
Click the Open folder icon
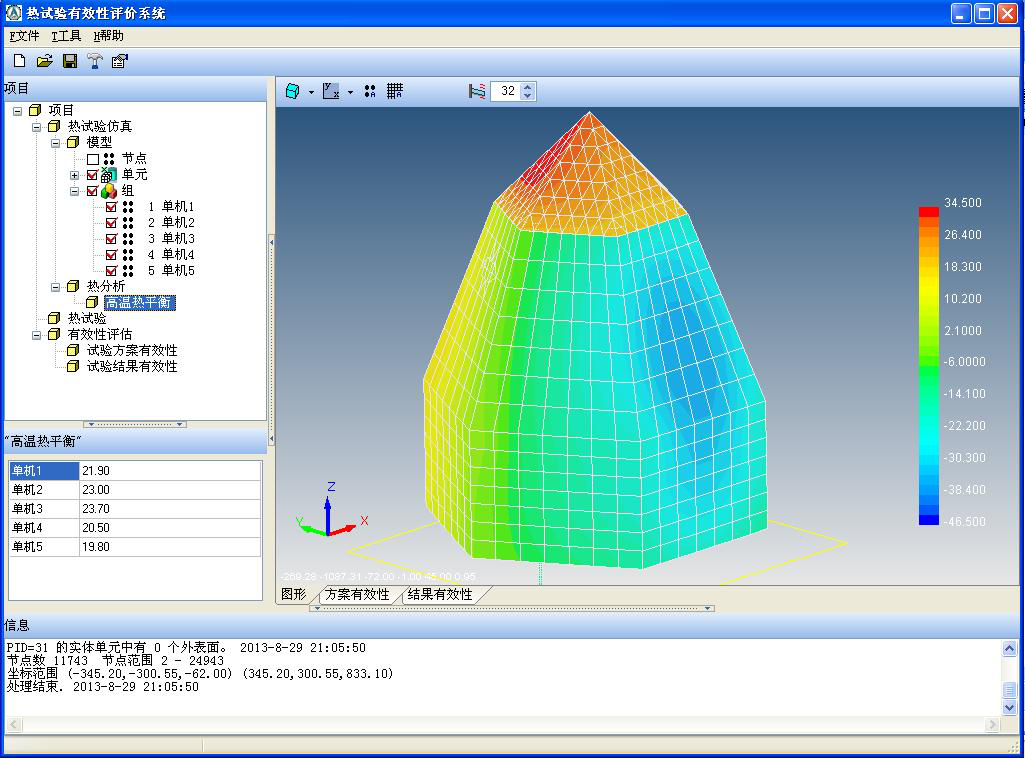click(x=44, y=61)
